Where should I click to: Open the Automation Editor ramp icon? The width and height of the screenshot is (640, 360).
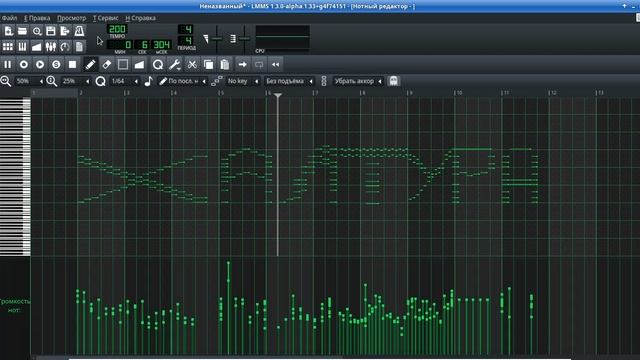click(x=37, y=47)
